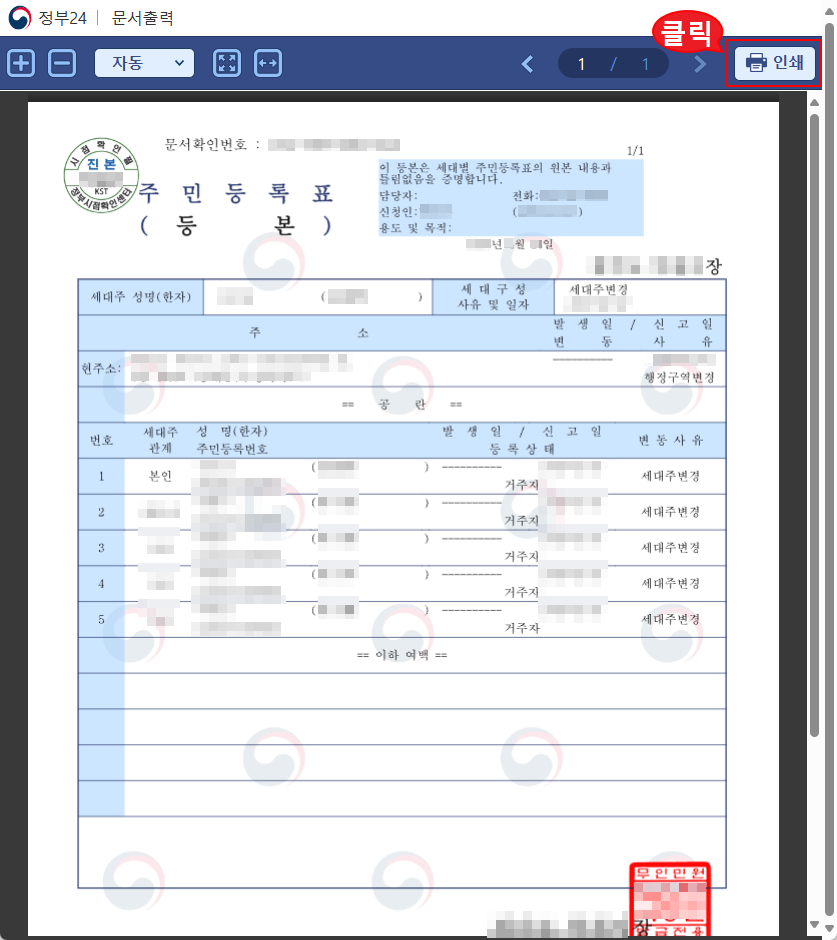This screenshot has width=837, height=940.
Task: Click the 문서확인번호 label
Action: (x=206, y=144)
